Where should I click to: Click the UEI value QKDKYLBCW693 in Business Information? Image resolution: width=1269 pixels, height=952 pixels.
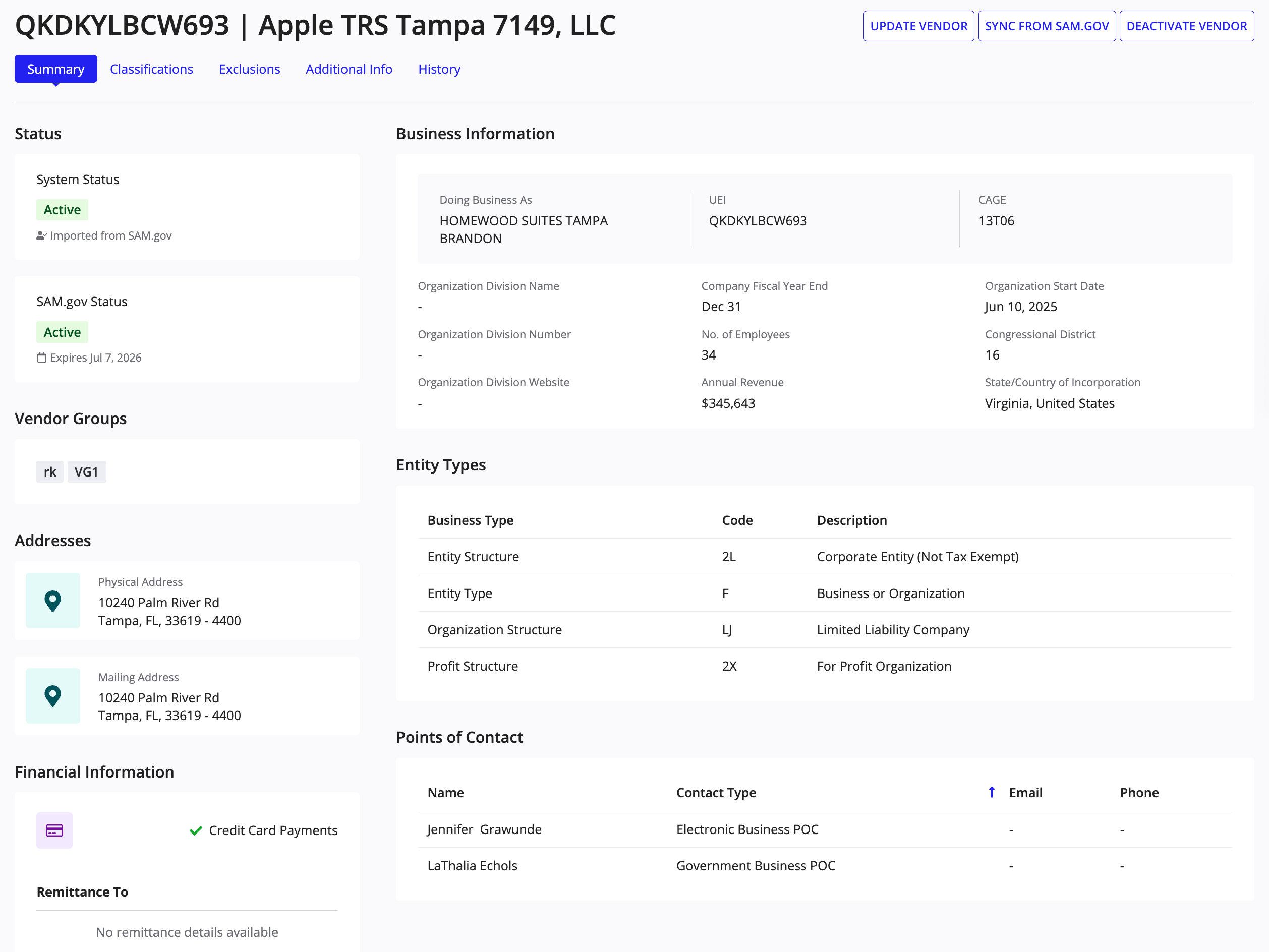click(757, 221)
